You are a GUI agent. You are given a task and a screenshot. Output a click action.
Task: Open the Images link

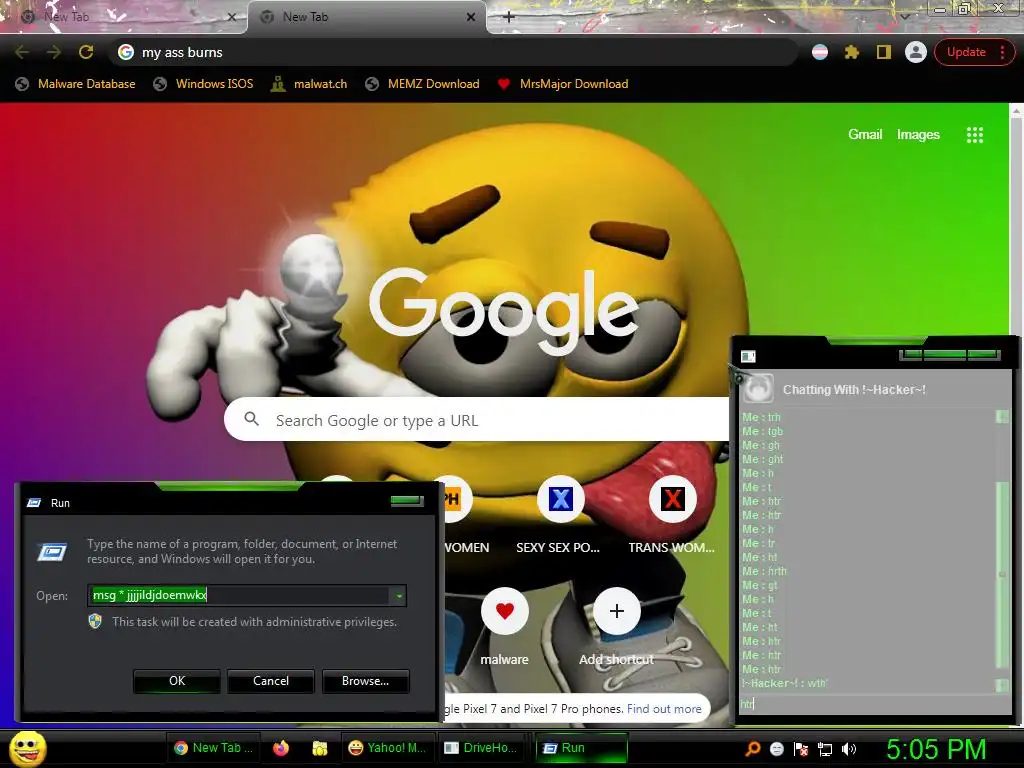pyautogui.click(x=918, y=135)
